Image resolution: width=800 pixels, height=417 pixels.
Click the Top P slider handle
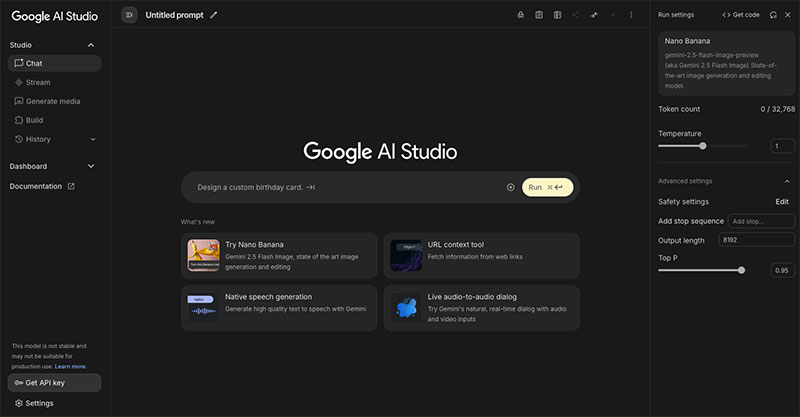tap(741, 270)
